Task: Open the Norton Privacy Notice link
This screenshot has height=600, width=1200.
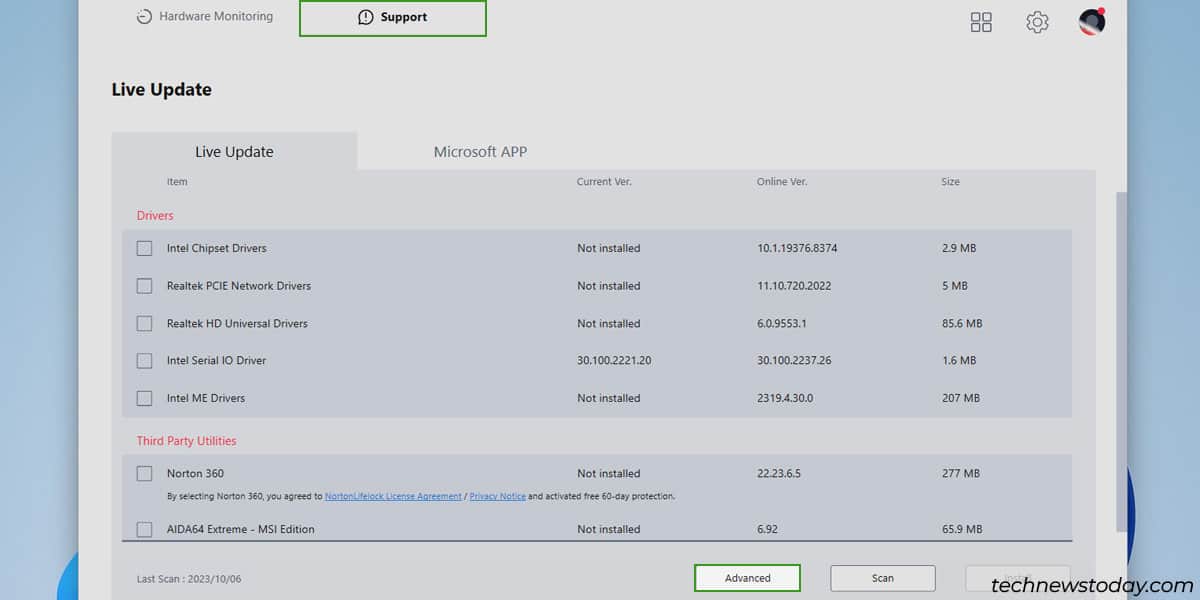Action: (x=497, y=496)
